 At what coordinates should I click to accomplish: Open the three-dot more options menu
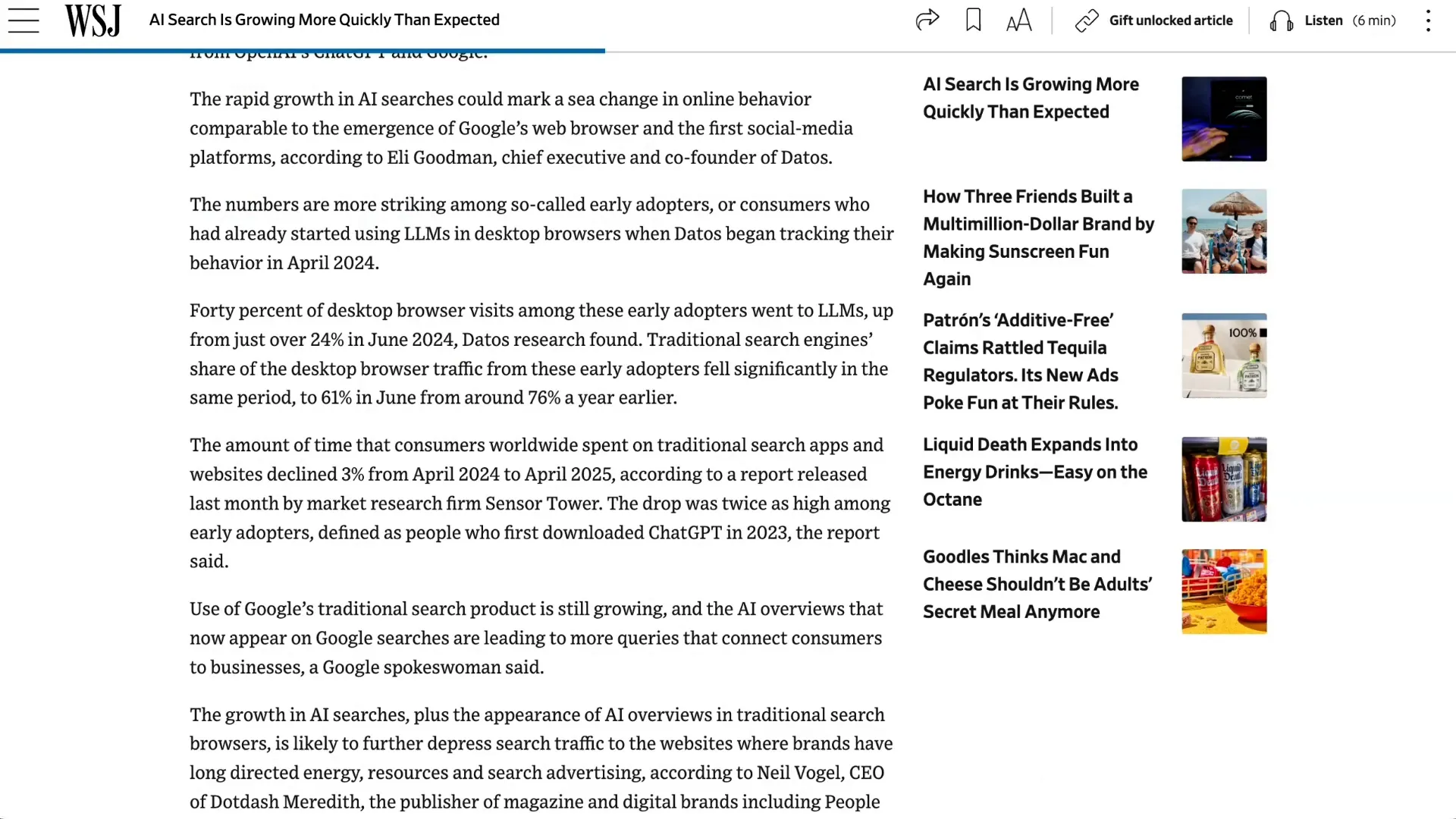[x=1428, y=20]
